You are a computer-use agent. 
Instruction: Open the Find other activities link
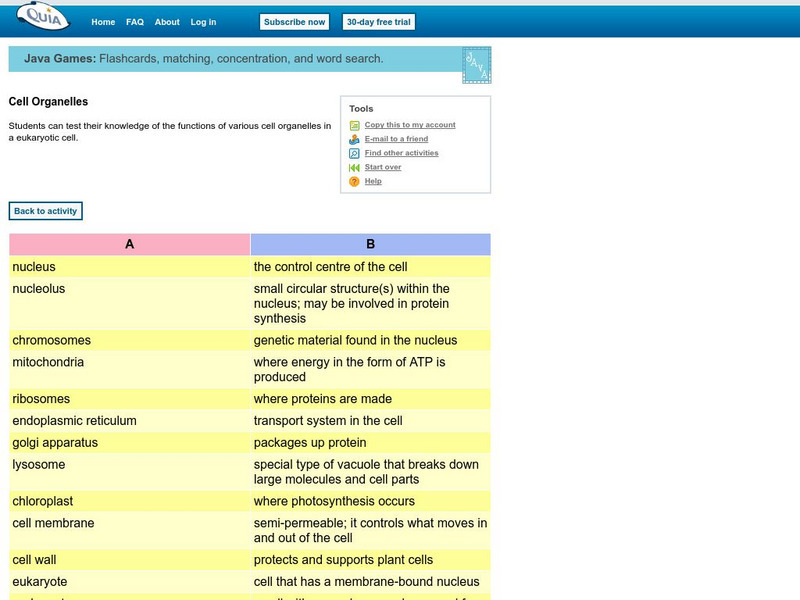401,153
